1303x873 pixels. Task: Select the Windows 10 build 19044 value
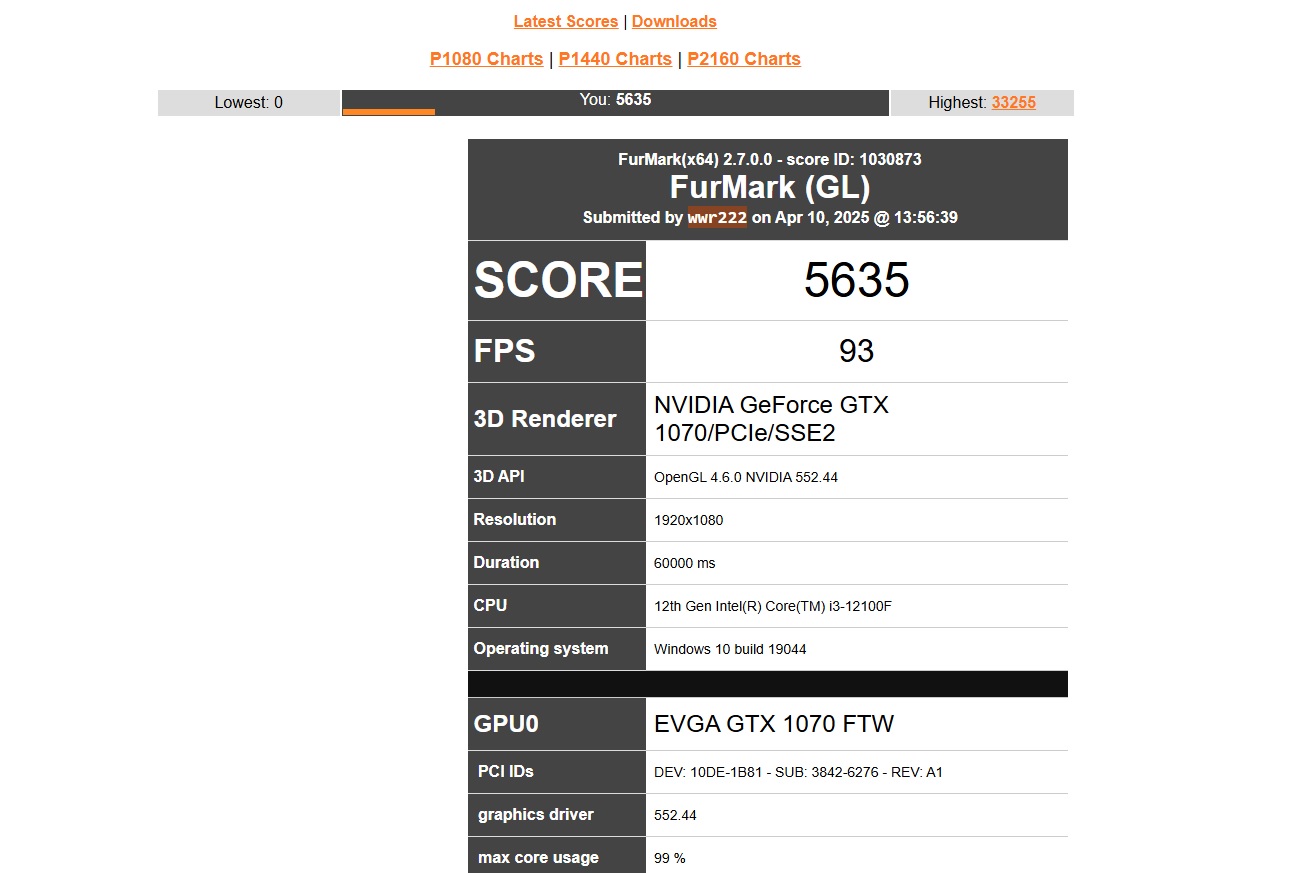730,649
